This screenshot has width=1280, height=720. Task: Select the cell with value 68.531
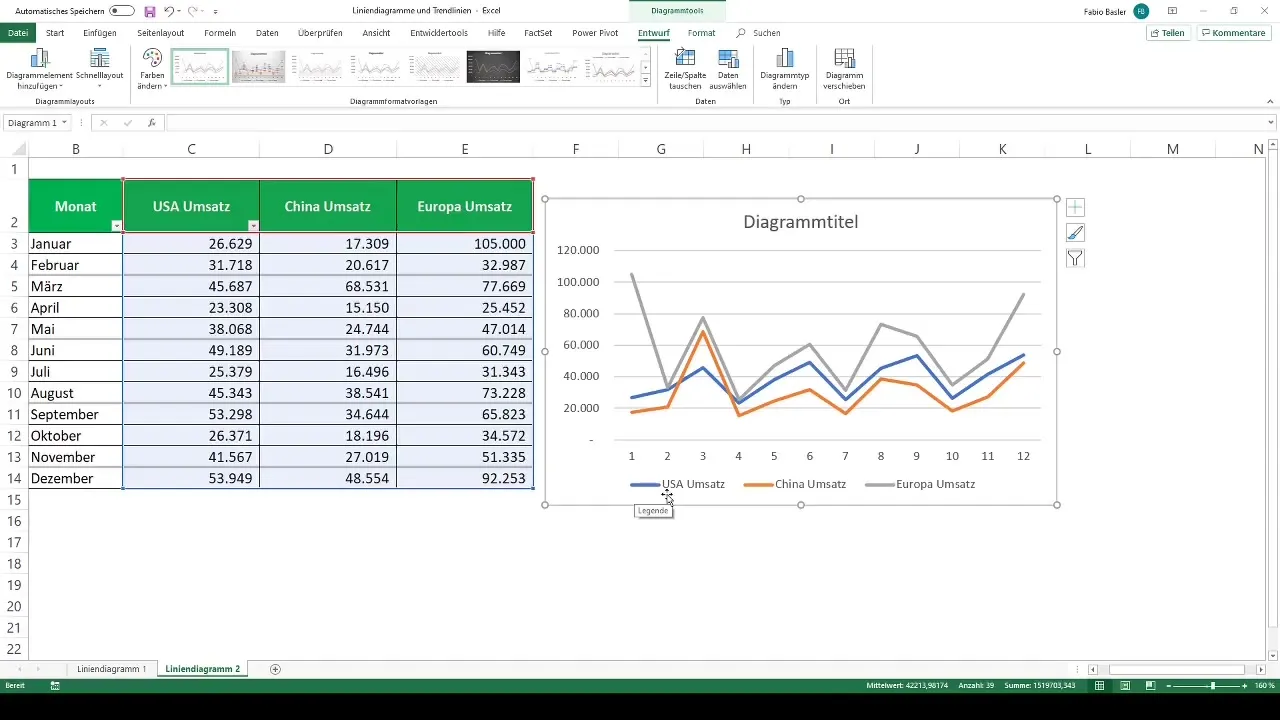tap(328, 286)
